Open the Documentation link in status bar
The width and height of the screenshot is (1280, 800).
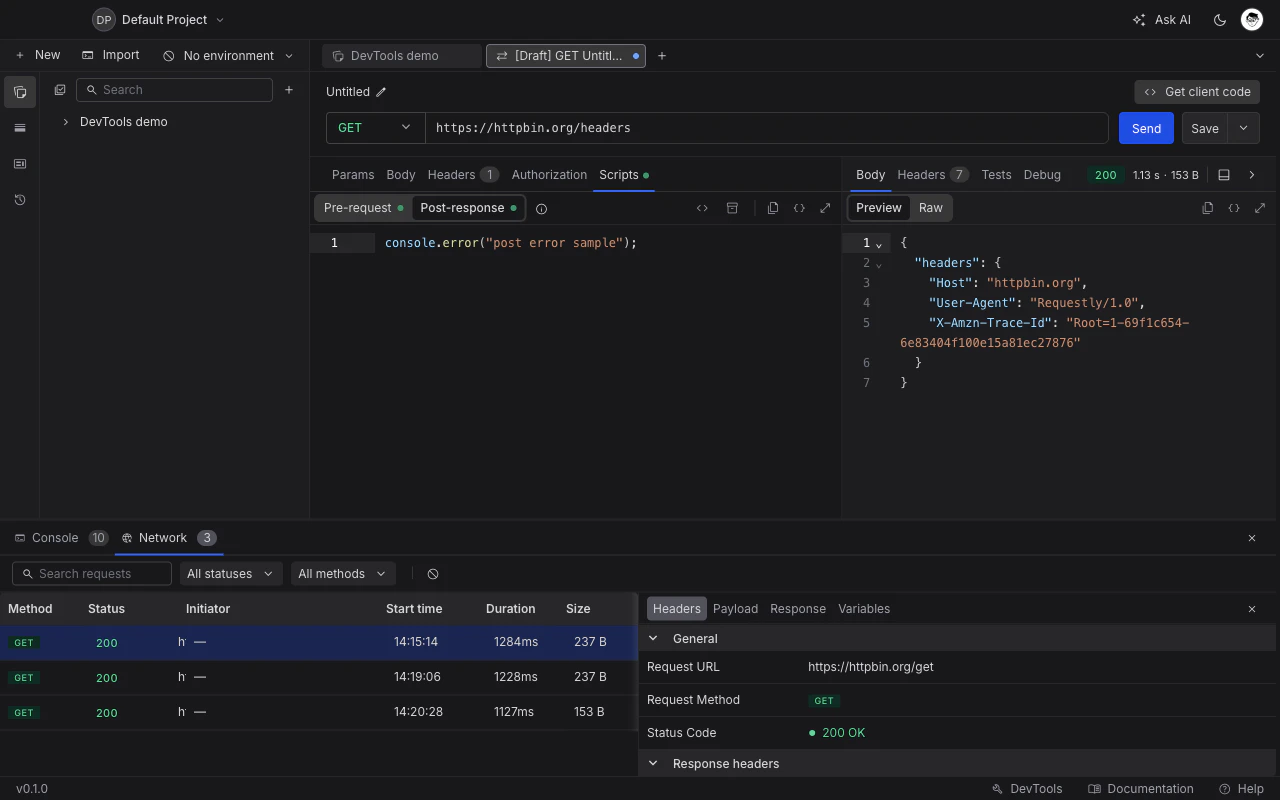[1141, 789]
